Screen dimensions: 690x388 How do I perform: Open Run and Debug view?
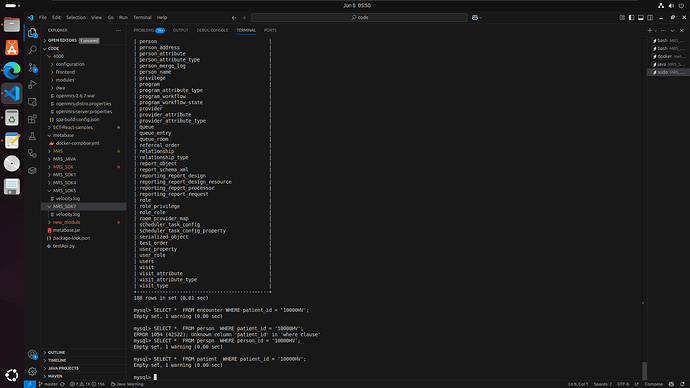[32, 84]
